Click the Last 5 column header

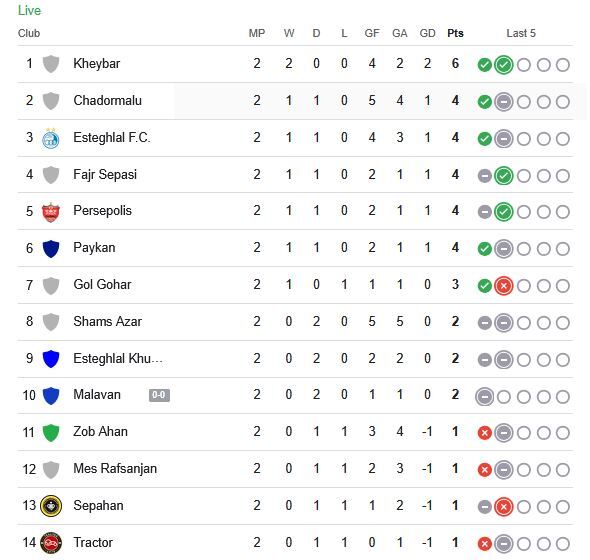521,33
